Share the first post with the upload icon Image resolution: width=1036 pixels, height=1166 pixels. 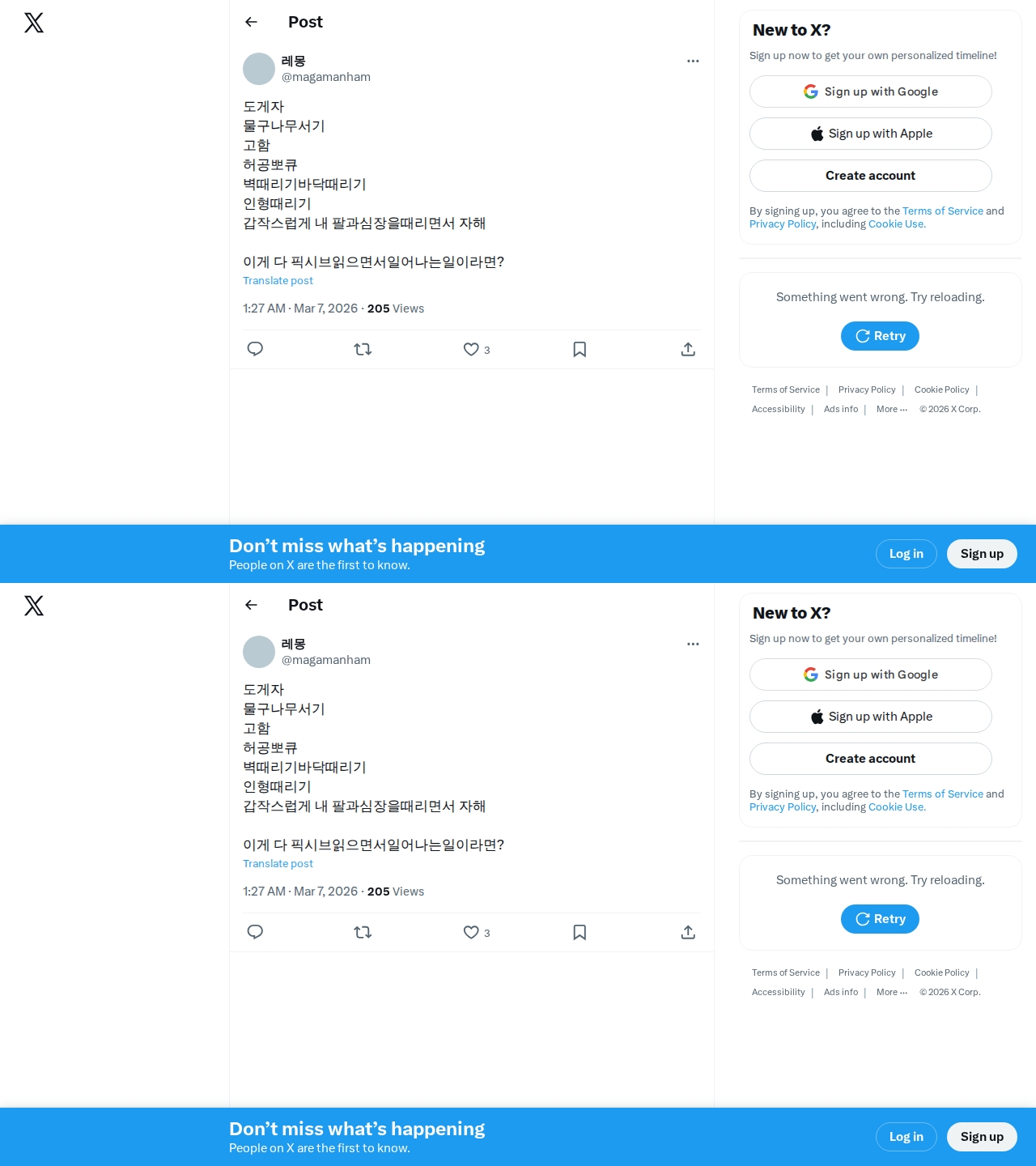click(688, 349)
